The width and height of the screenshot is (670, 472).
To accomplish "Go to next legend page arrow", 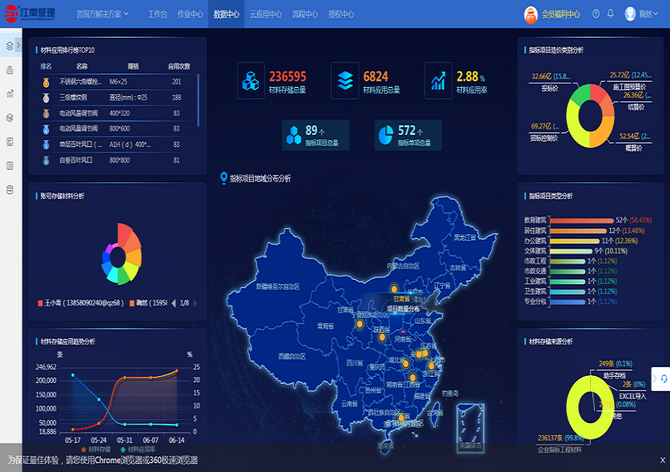I will click(x=195, y=302).
